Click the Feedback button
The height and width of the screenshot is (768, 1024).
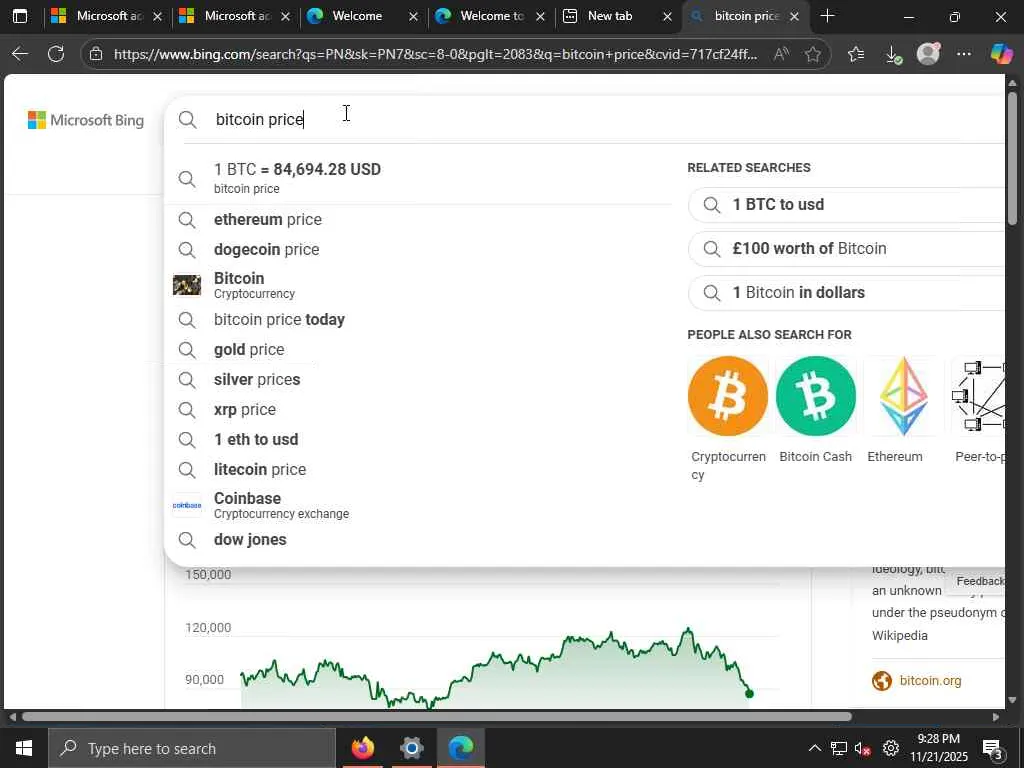point(979,581)
